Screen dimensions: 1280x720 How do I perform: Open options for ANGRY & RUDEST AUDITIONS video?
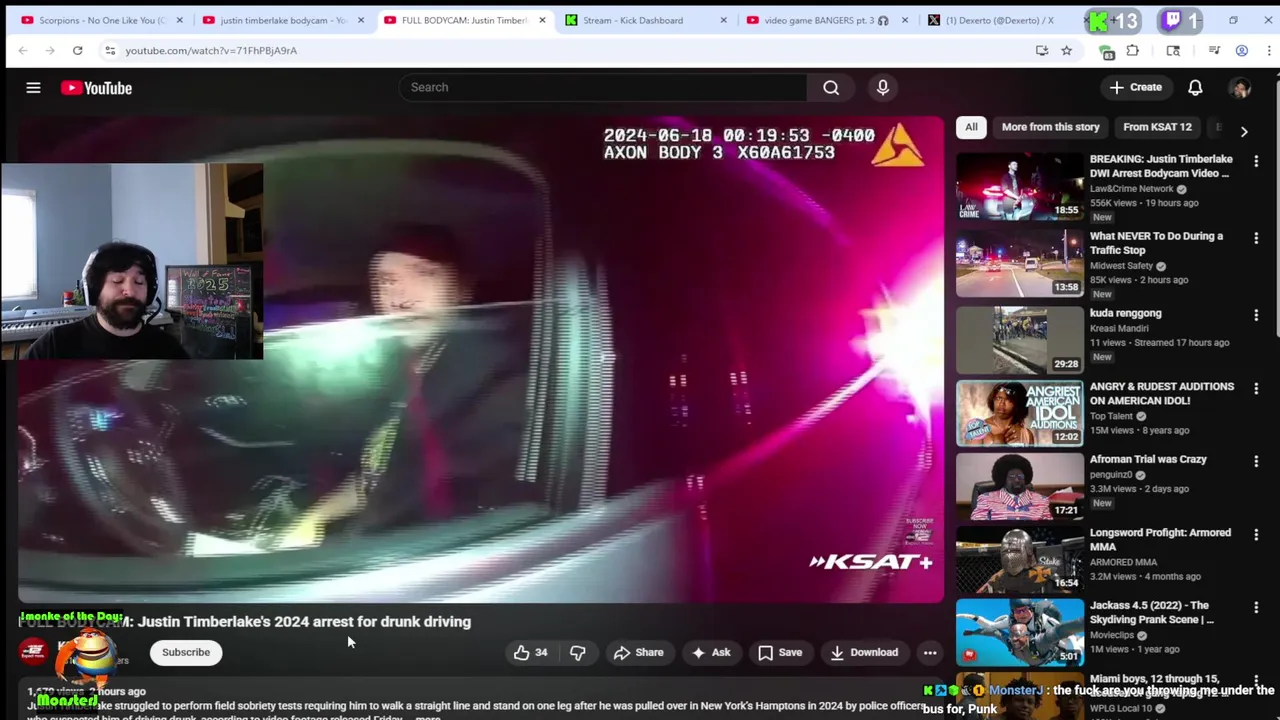(x=1256, y=388)
